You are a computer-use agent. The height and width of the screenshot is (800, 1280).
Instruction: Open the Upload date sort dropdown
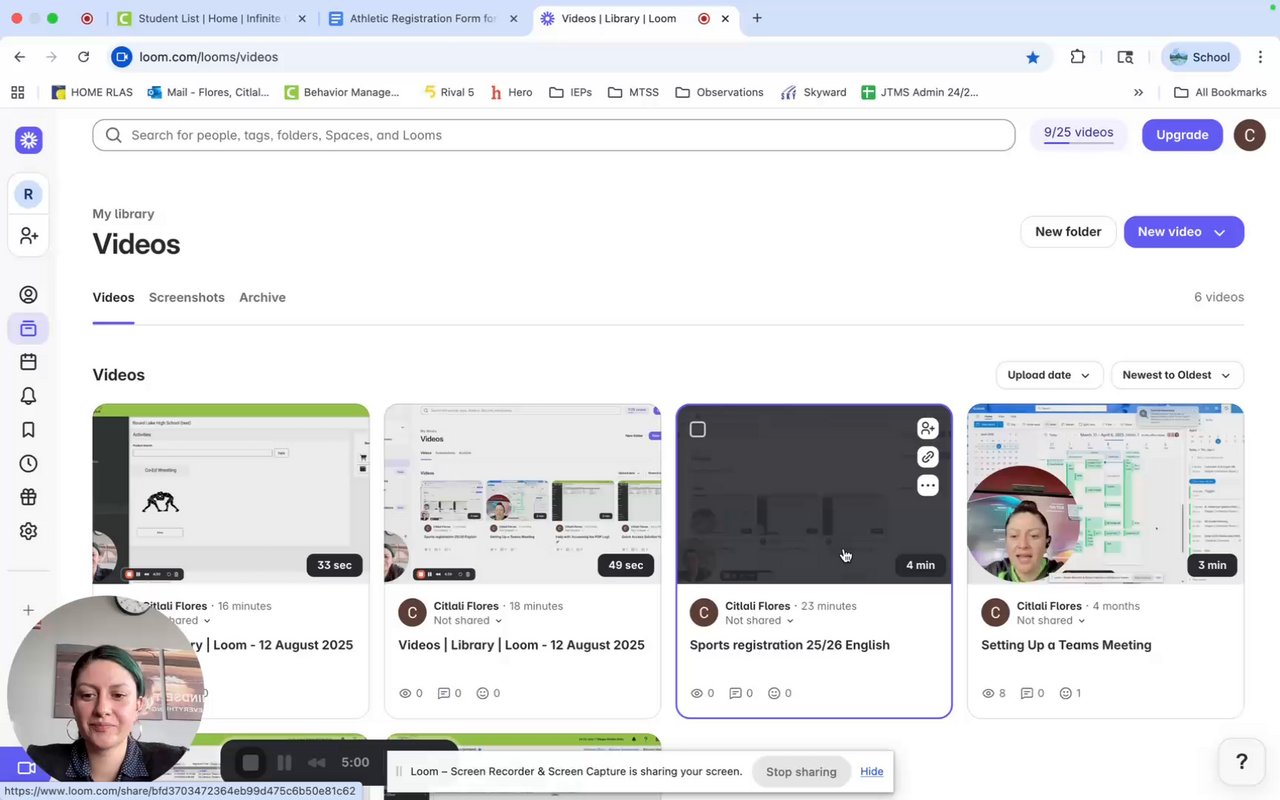click(1049, 375)
